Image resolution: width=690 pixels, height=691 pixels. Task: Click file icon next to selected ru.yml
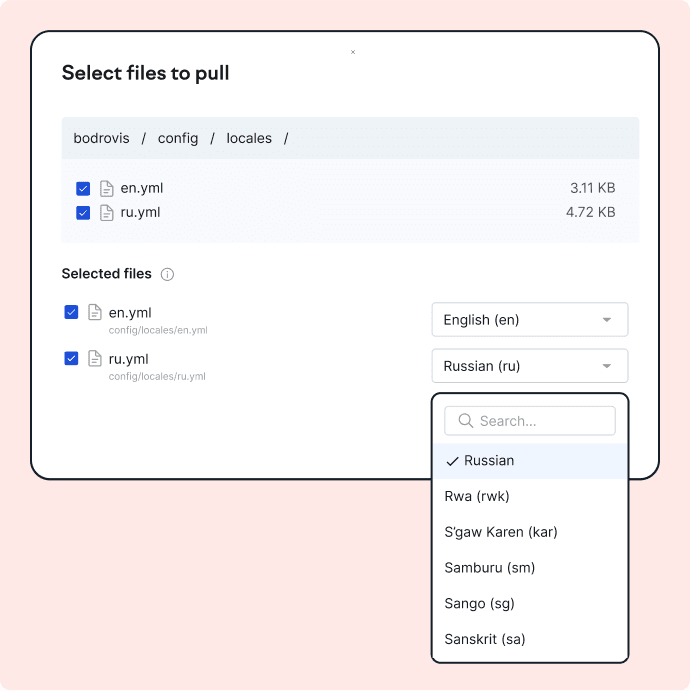(x=95, y=358)
